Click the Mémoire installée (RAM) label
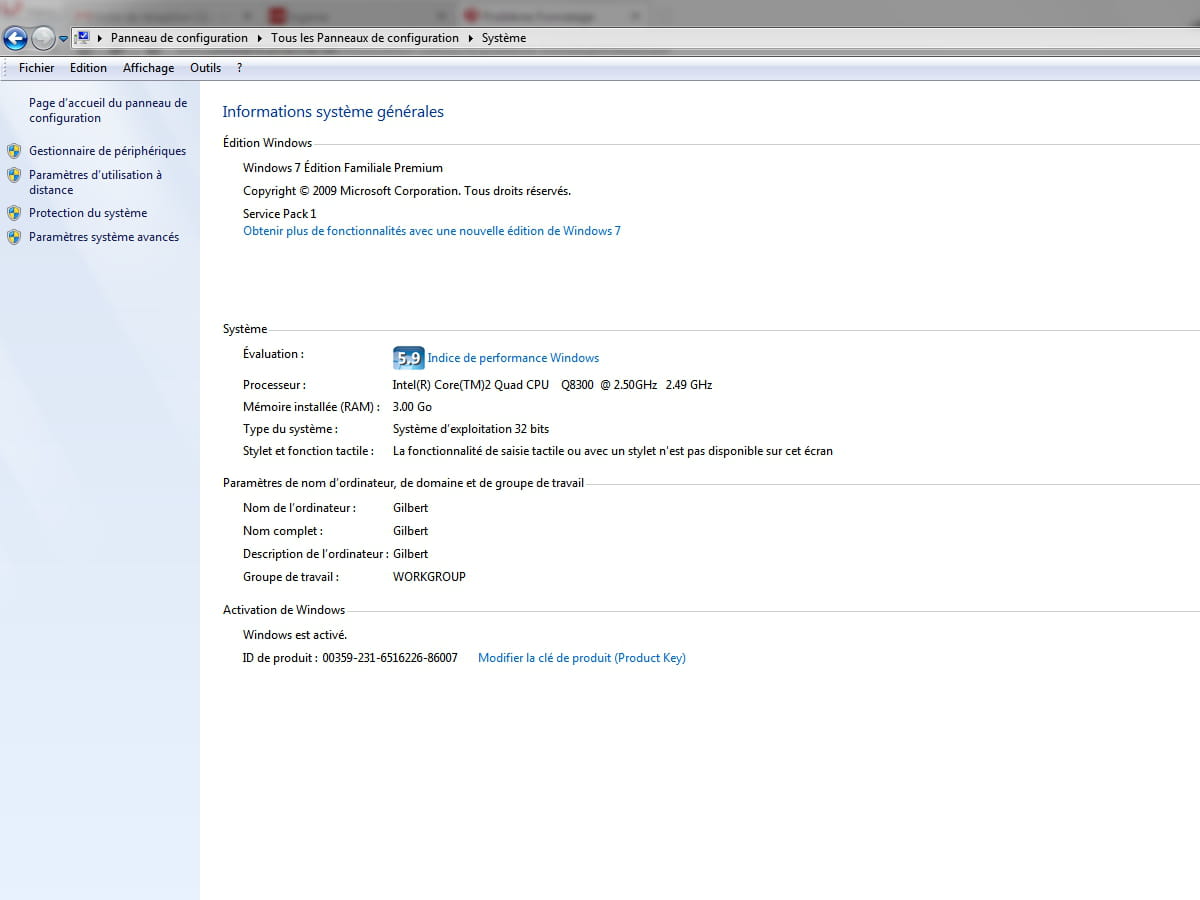The width and height of the screenshot is (1200, 900). pos(311,407)
